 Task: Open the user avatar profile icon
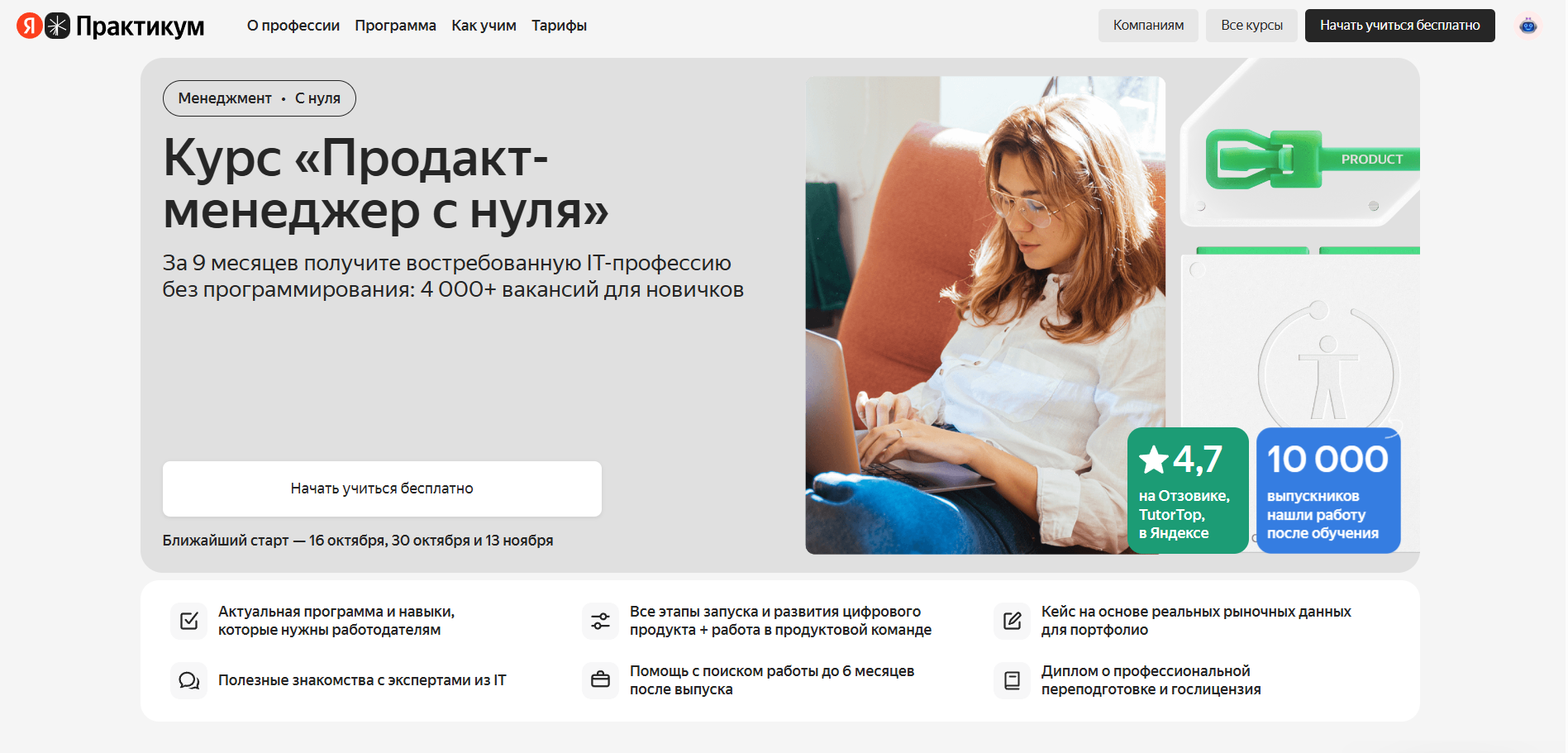[1527, 26]
